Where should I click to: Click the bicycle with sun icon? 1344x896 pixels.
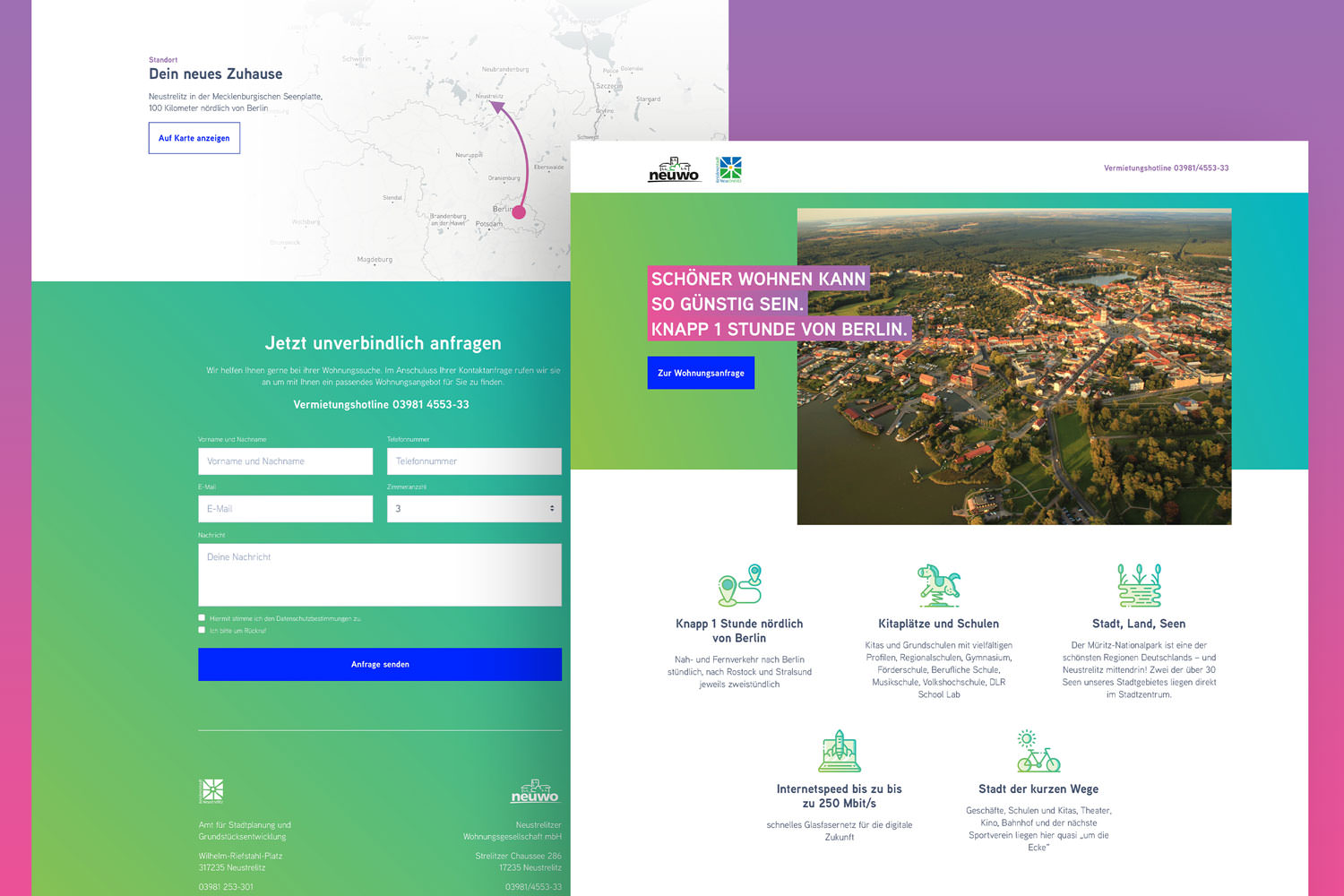click(1038, 752)
